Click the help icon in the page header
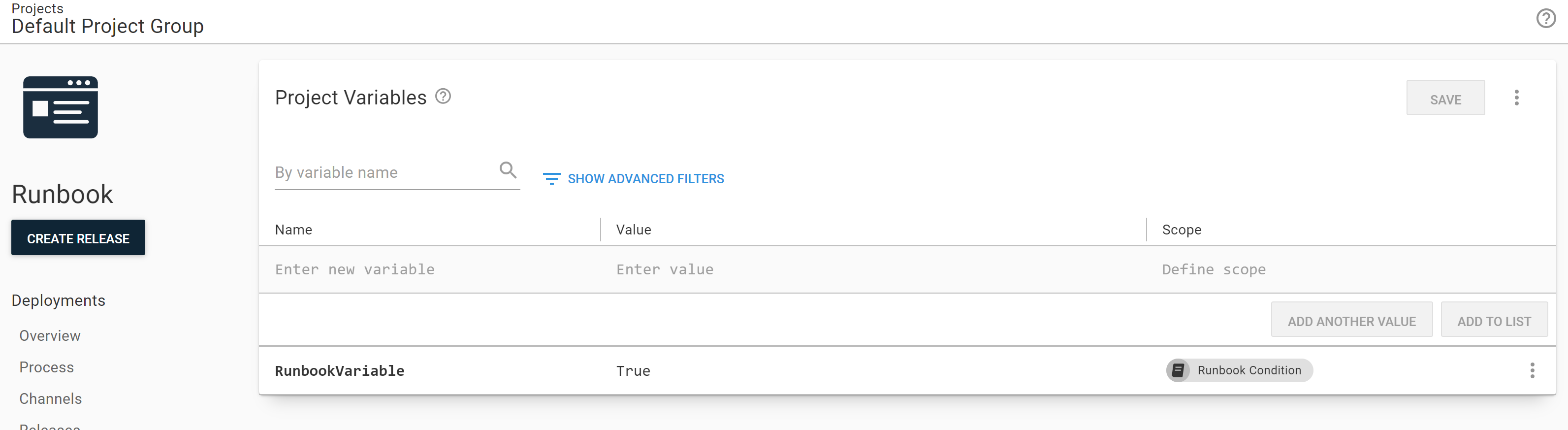This screenshot has width=1568, height=430. 1547,19
